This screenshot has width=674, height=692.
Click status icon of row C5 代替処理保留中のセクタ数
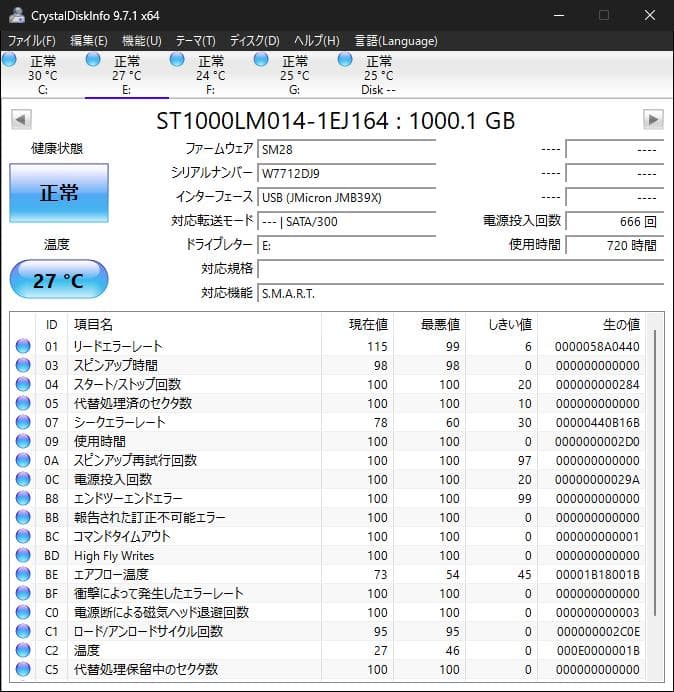tap(23, 669)
